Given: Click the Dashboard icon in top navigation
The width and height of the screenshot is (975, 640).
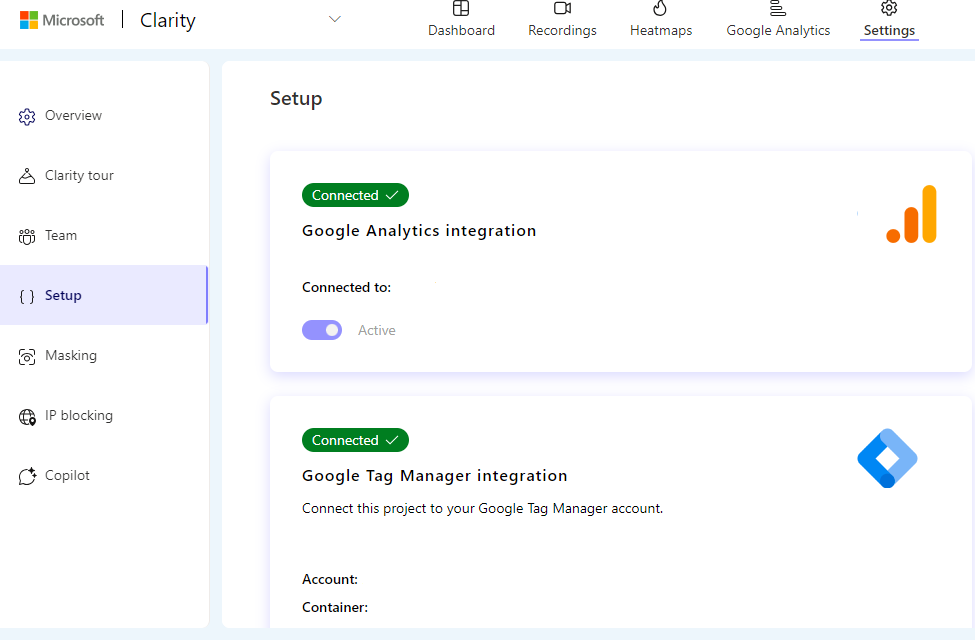Looking at the screenshot, I should pyautogui.click(x=461, y=8).
